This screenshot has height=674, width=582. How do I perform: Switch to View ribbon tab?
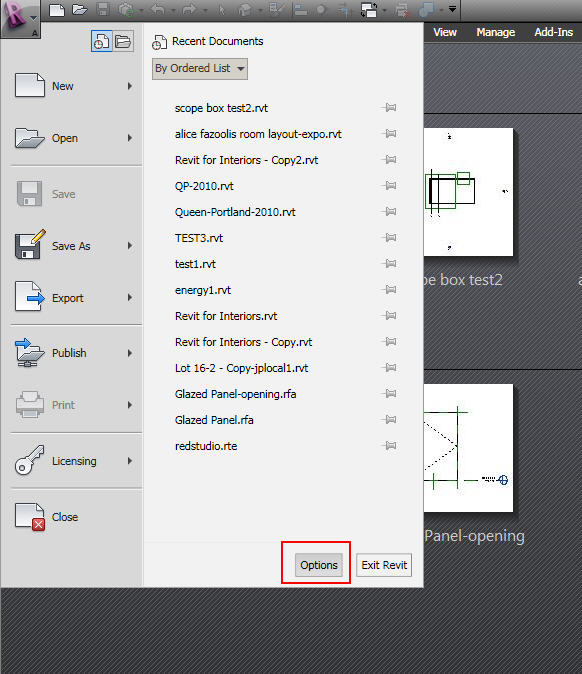(x=445, y=32)
